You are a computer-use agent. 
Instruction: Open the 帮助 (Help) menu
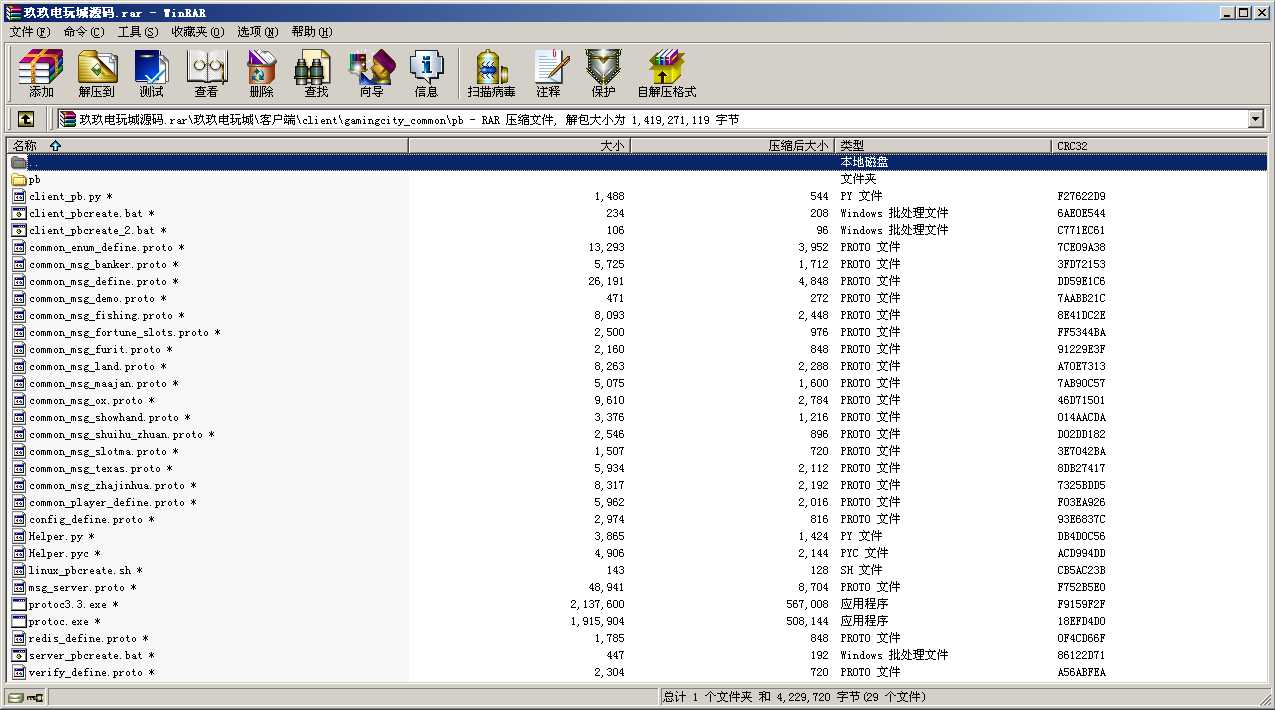click(x=312, y=32)
